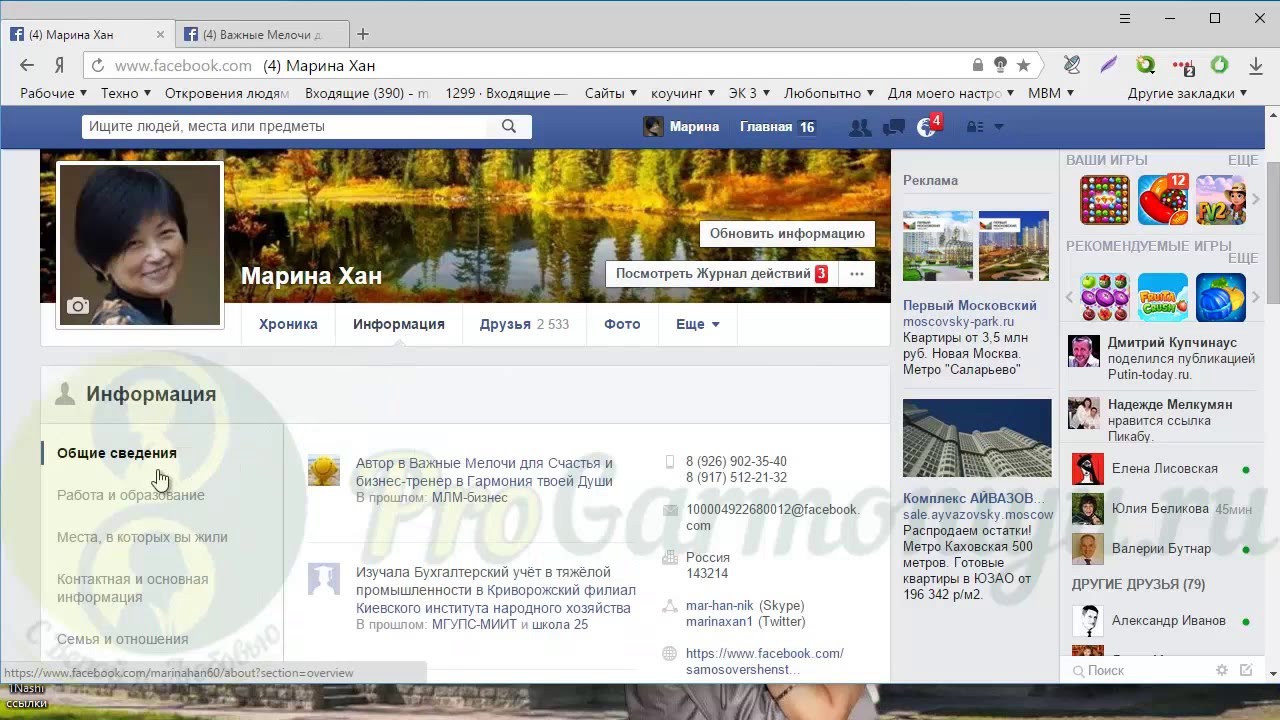Open the Facebook account menu arrow
Screen dimensions: 1280x720
coord(998,127)
